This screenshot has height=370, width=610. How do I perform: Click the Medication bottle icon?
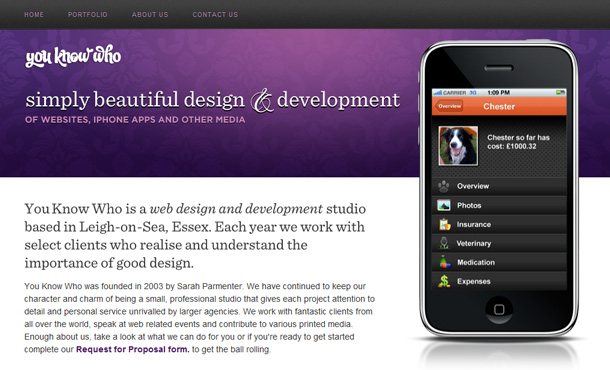(x=444, y=262)
